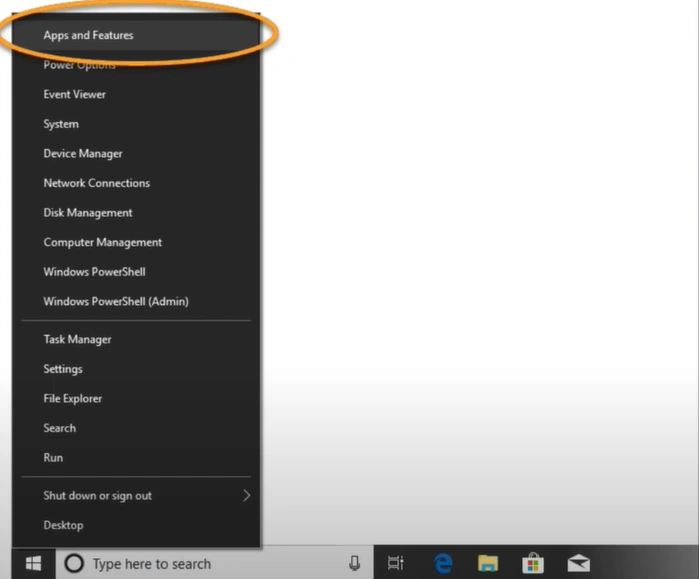Focus the Type here to search box
Screen dimensions: 699x579
(214, 563)
